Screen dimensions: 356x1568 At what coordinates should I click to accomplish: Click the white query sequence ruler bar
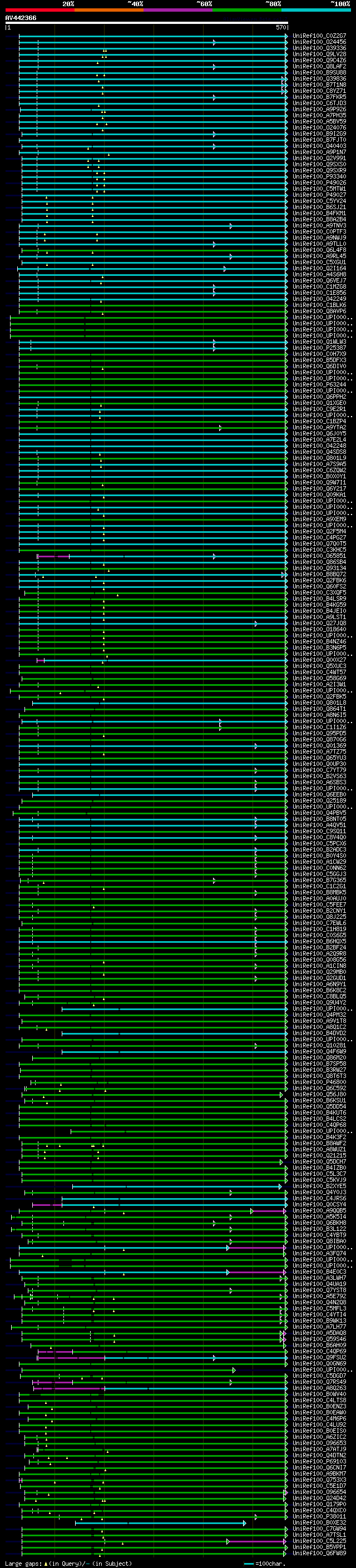[147, 23]
